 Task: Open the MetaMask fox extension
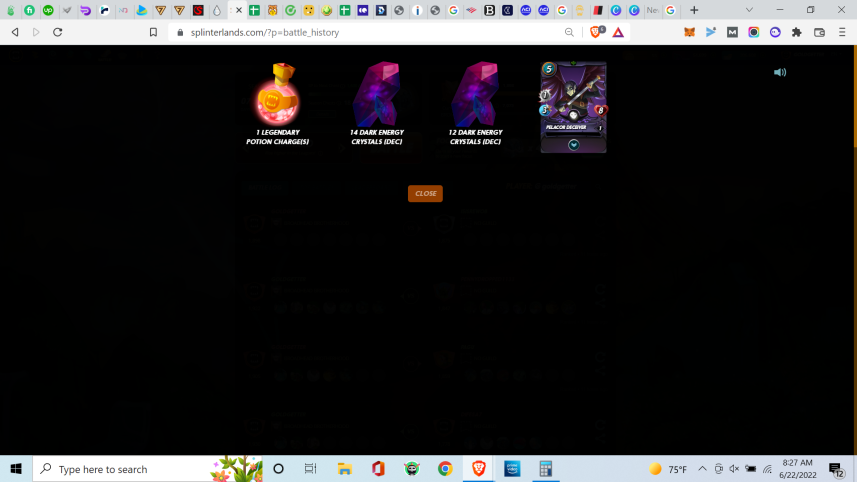point(690,32)
